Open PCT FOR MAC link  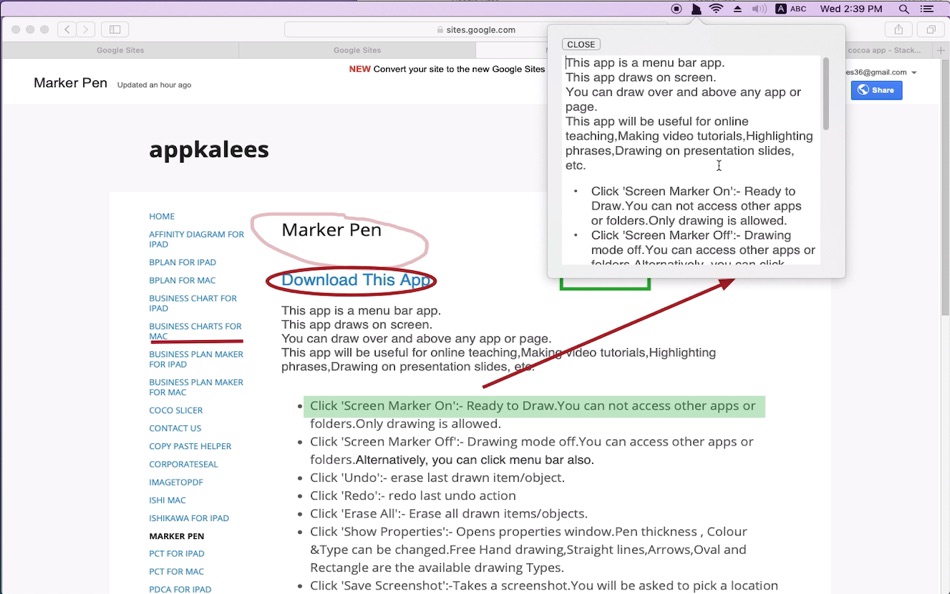coord(176,572)
